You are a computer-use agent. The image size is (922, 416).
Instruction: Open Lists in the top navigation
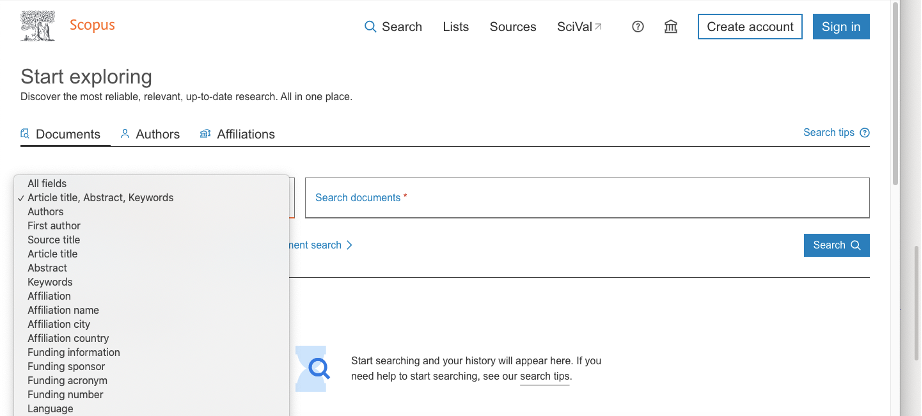(x=456, y=27)
